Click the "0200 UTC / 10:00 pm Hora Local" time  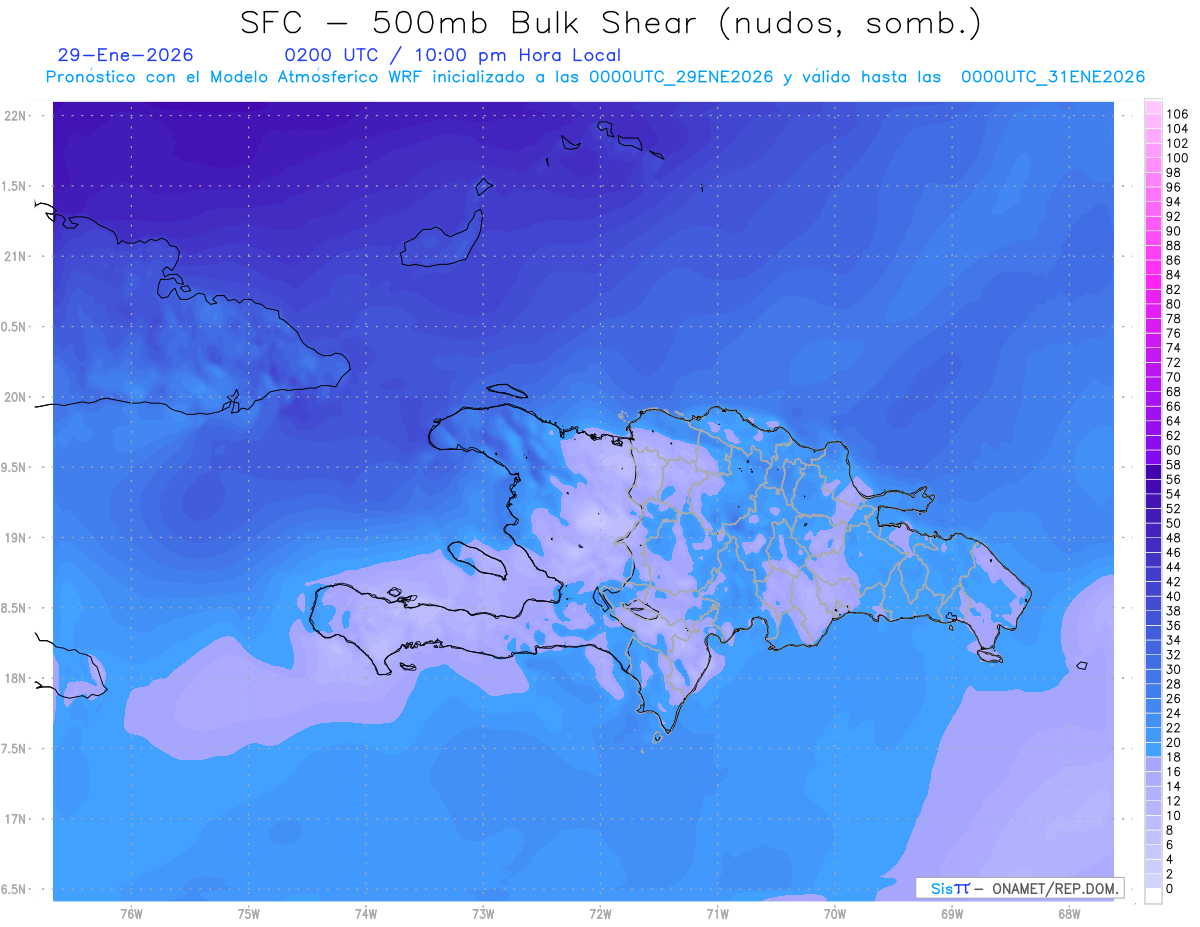point(453,55)
